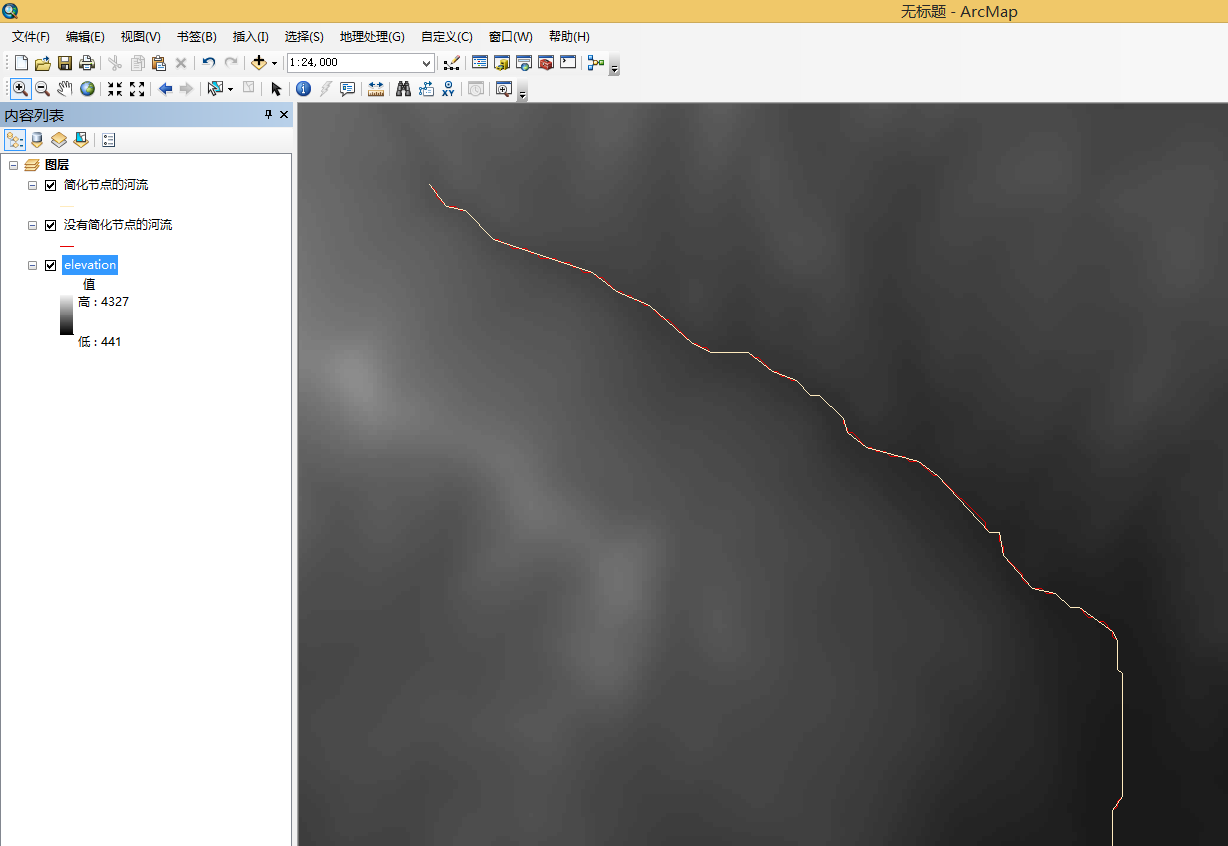Click the Cut scissors icon
Screen dimensions: 1228x846
click(115, 62)
